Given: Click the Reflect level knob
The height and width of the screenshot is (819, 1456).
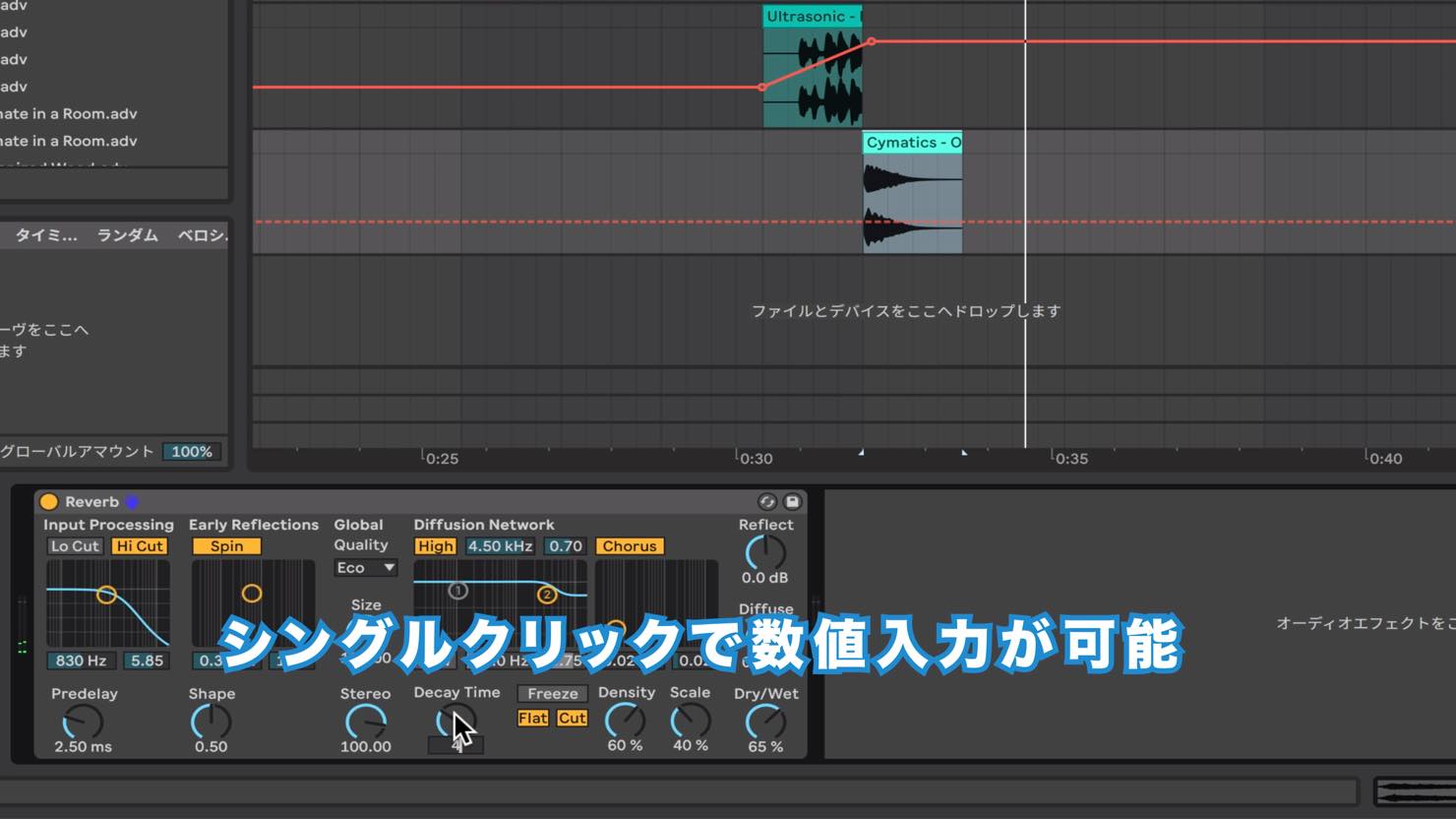Looking at the screenshot, I should tap(765, 553).
